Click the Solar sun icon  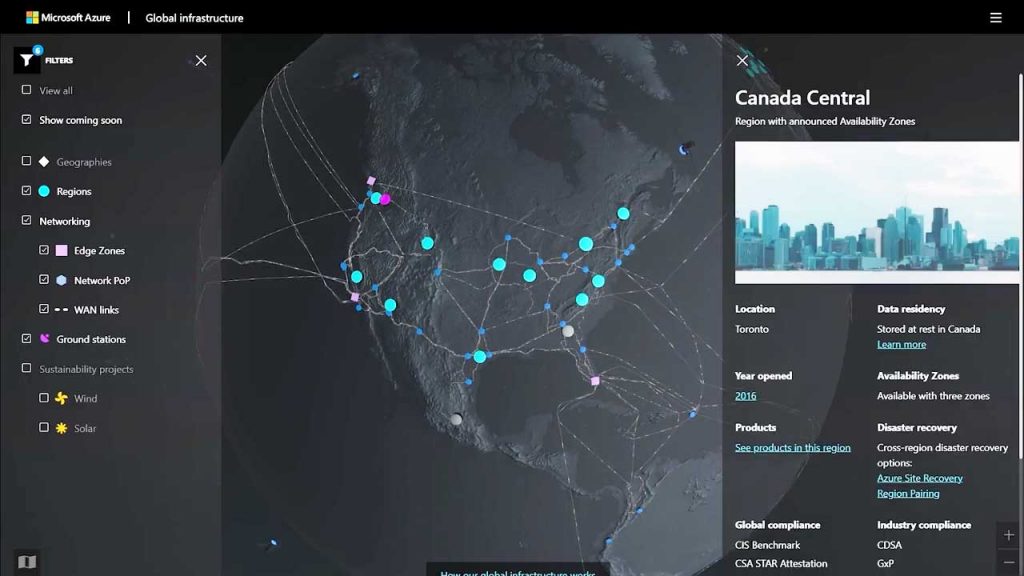tap(61, 428)
